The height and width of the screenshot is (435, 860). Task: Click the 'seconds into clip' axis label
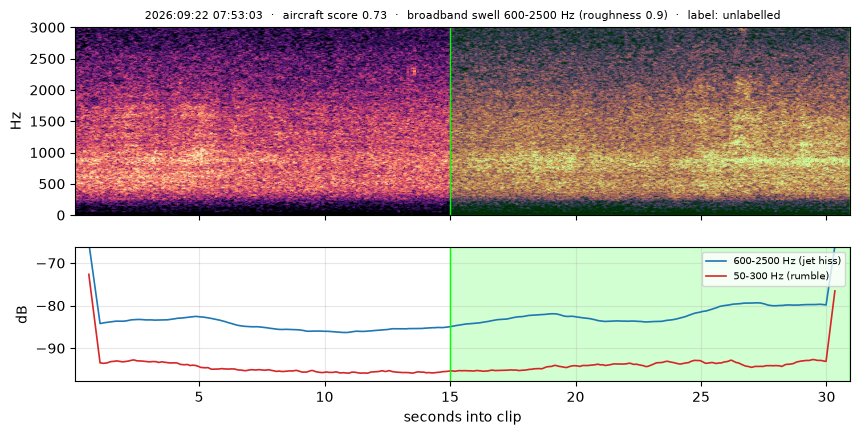[462, 417]
